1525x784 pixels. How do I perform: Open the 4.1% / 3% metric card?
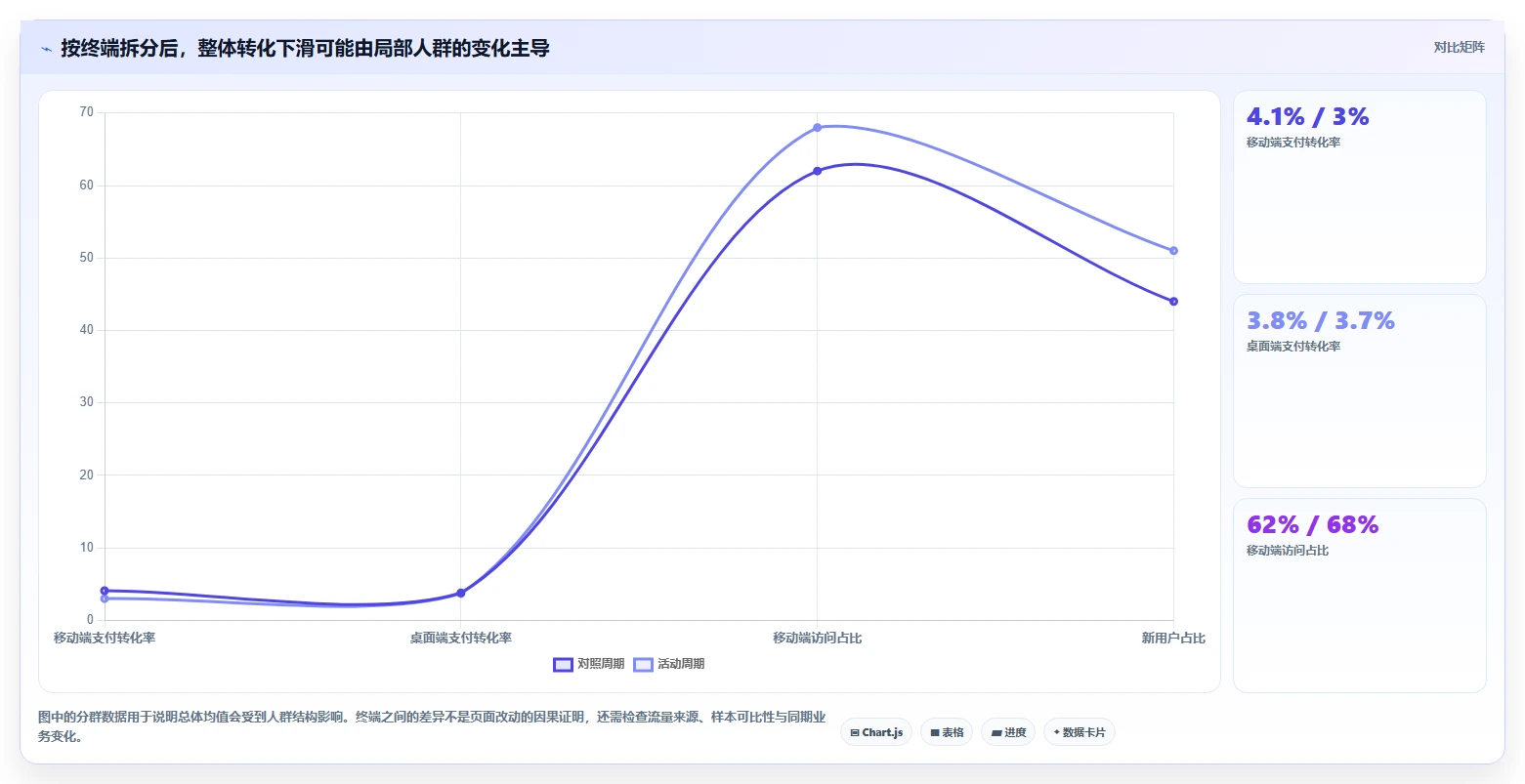tap(1359, 187)
